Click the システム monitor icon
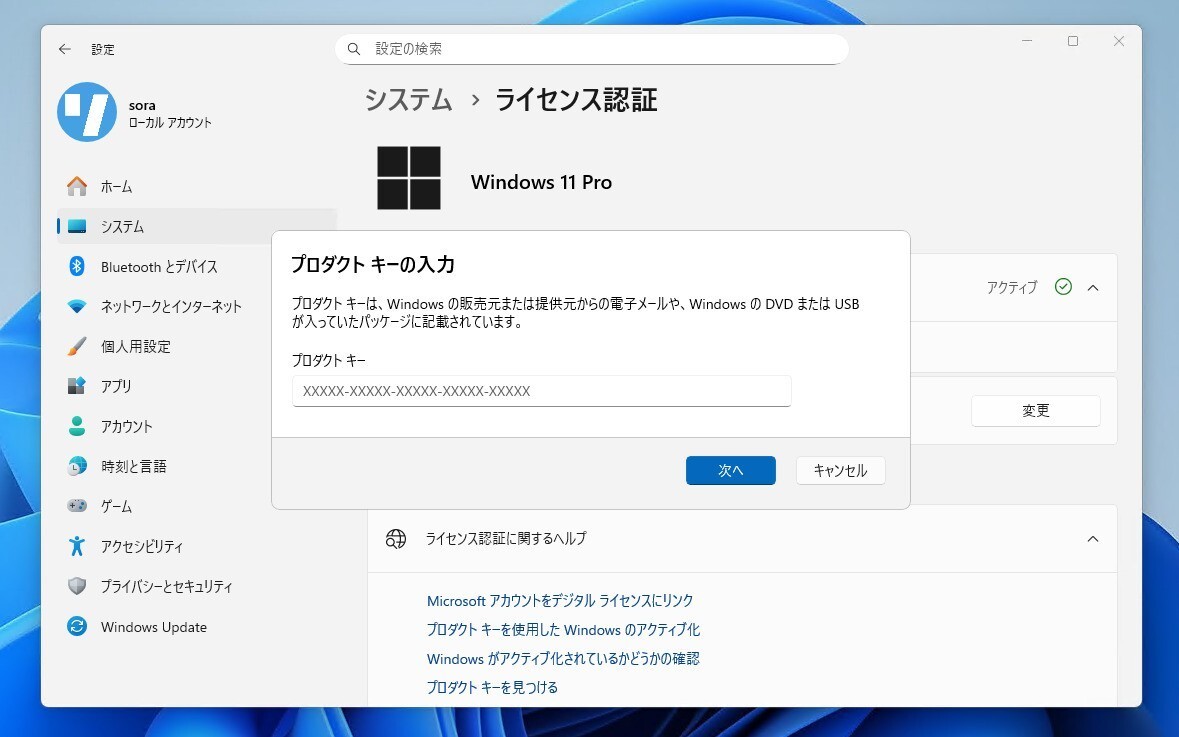 tap(77, 226)
